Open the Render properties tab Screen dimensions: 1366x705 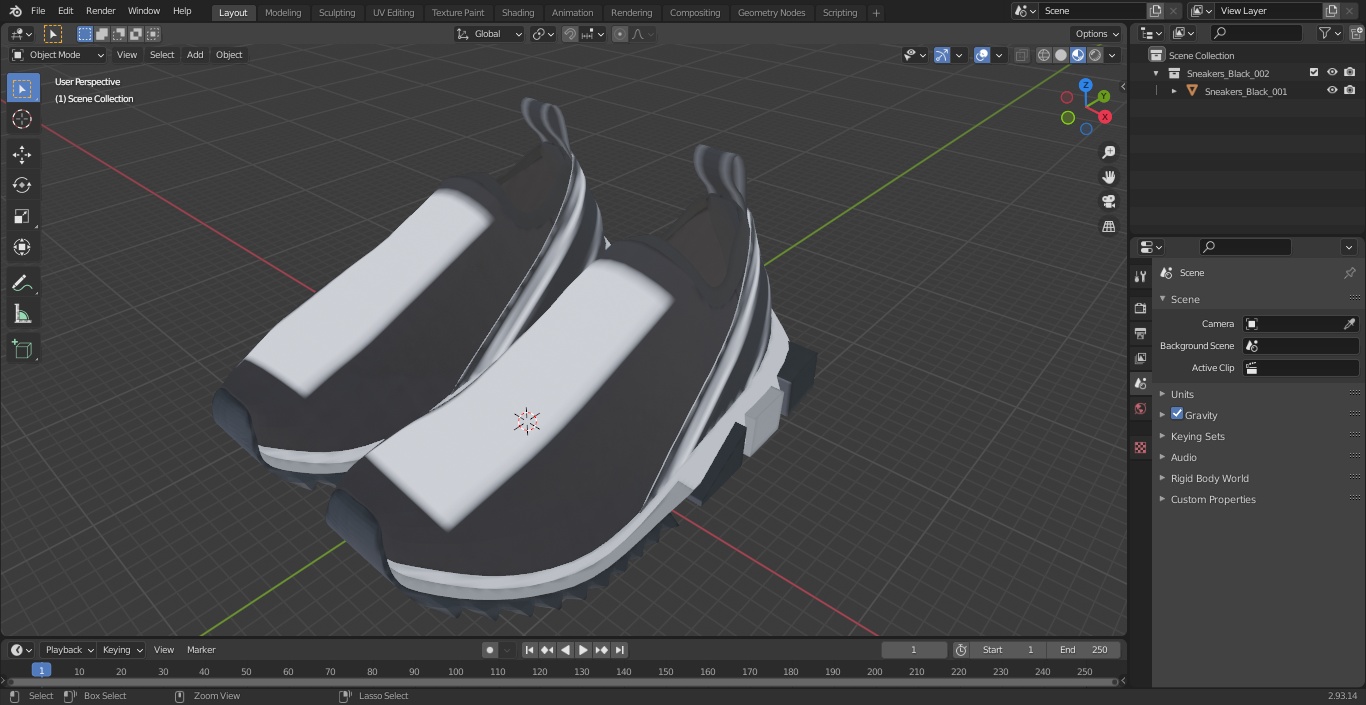point(1140,308)
